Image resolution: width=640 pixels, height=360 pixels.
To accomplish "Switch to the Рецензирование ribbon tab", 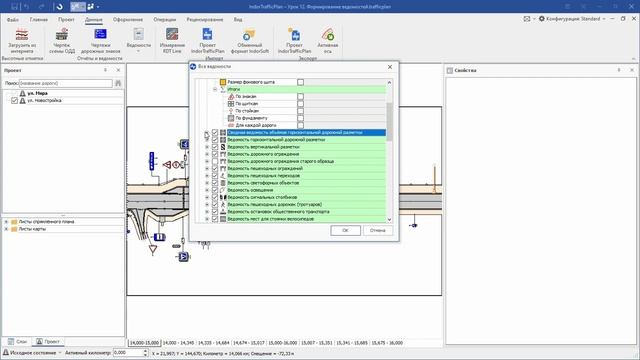I will [204, 20].
